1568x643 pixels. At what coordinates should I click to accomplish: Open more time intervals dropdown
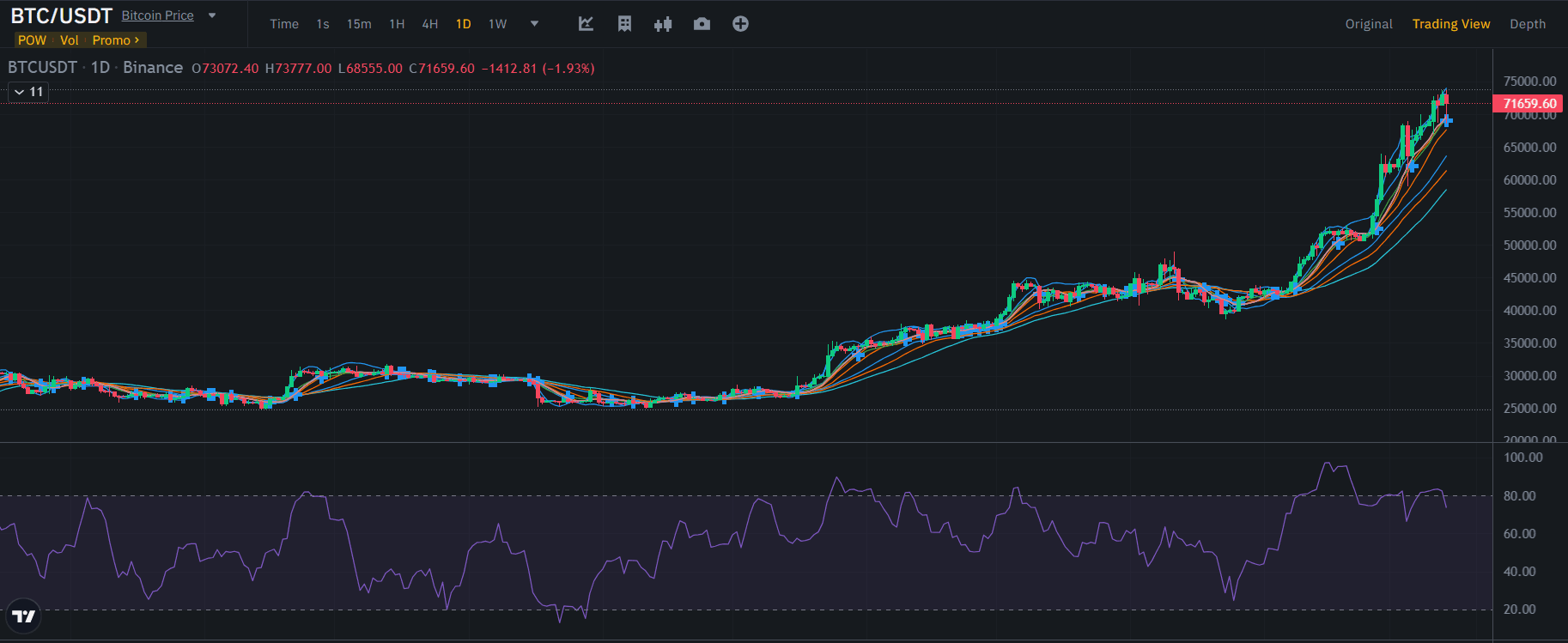(x=534, y=24)
